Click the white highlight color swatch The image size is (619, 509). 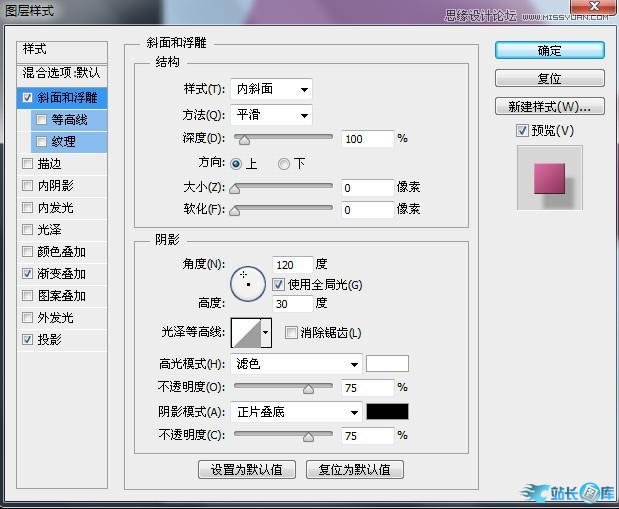pos(387,364)
